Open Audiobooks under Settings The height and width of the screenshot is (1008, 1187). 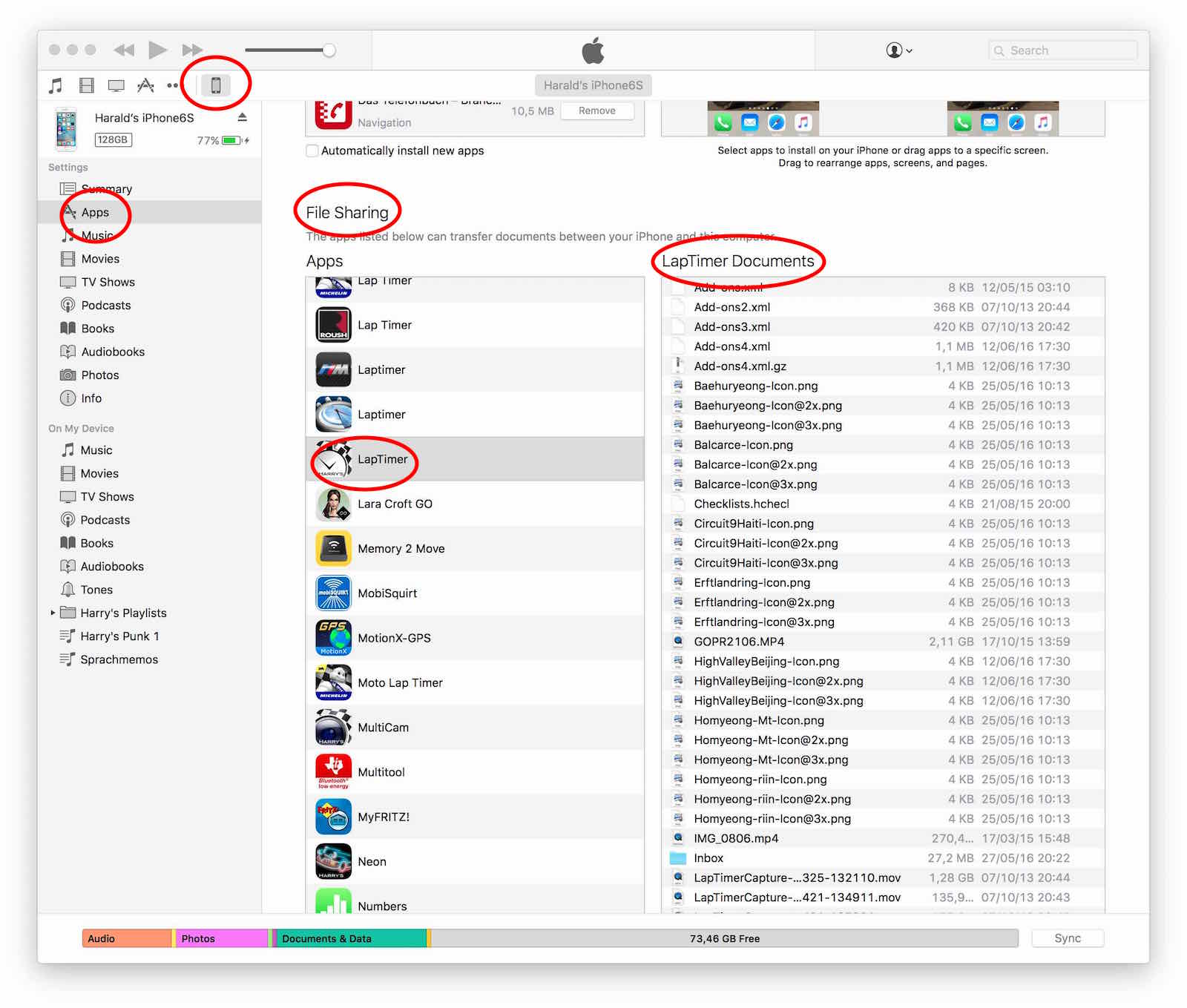pos(149,352)
